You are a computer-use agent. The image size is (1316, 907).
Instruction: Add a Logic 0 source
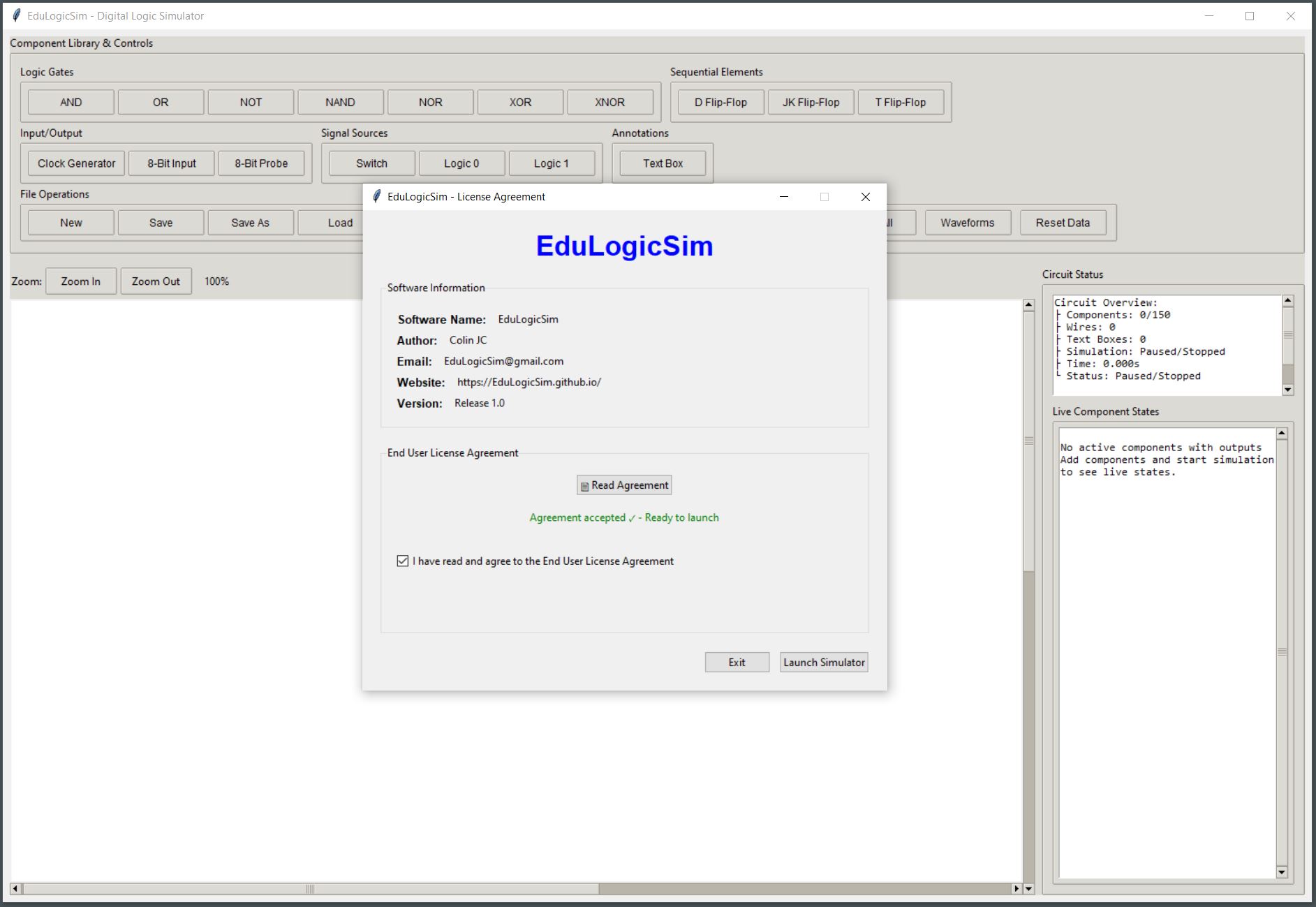tap(462, 163)
